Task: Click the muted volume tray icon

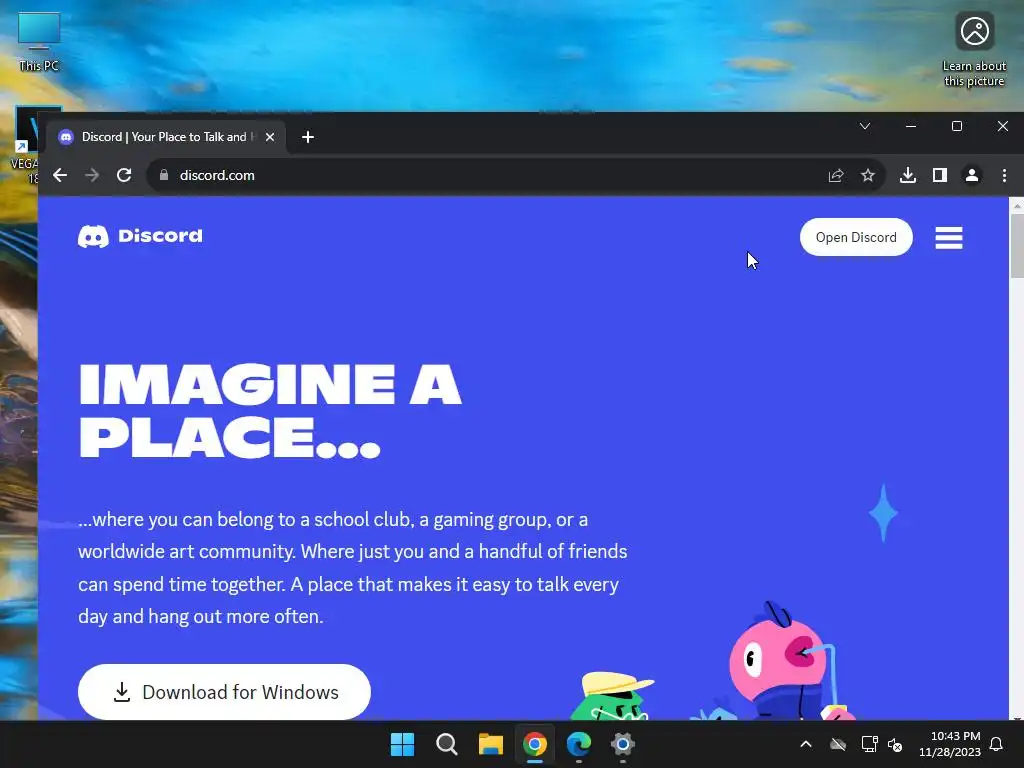Action: point(895,744)
